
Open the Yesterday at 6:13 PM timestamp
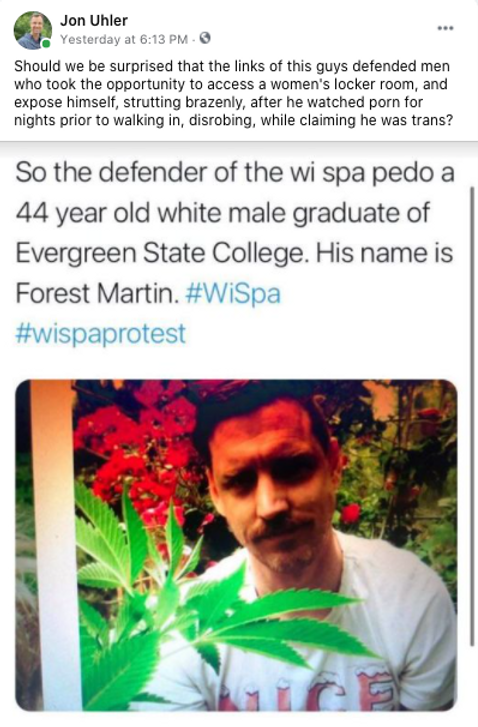tap(124, 39)
